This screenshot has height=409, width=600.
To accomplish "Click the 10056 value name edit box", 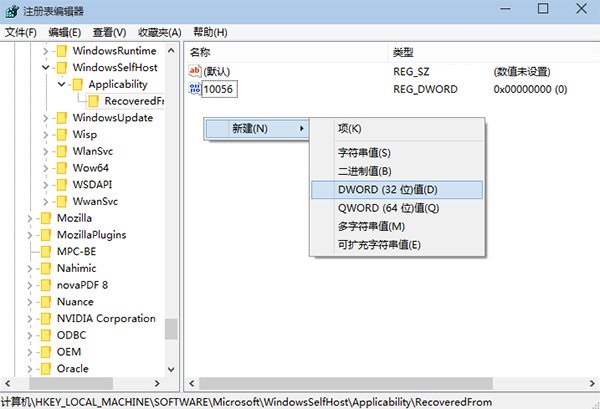I will tap(219, 89).
